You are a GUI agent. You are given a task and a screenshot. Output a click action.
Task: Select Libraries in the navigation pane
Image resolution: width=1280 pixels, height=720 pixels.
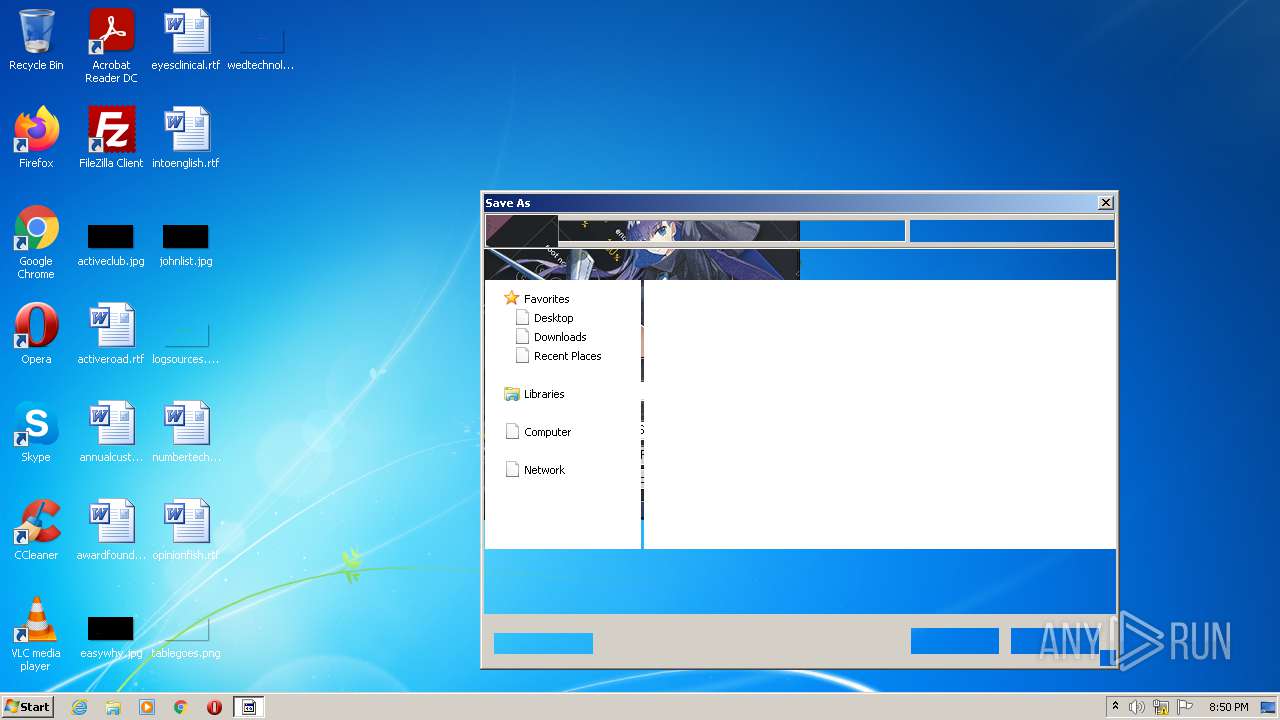coord(535,394)
